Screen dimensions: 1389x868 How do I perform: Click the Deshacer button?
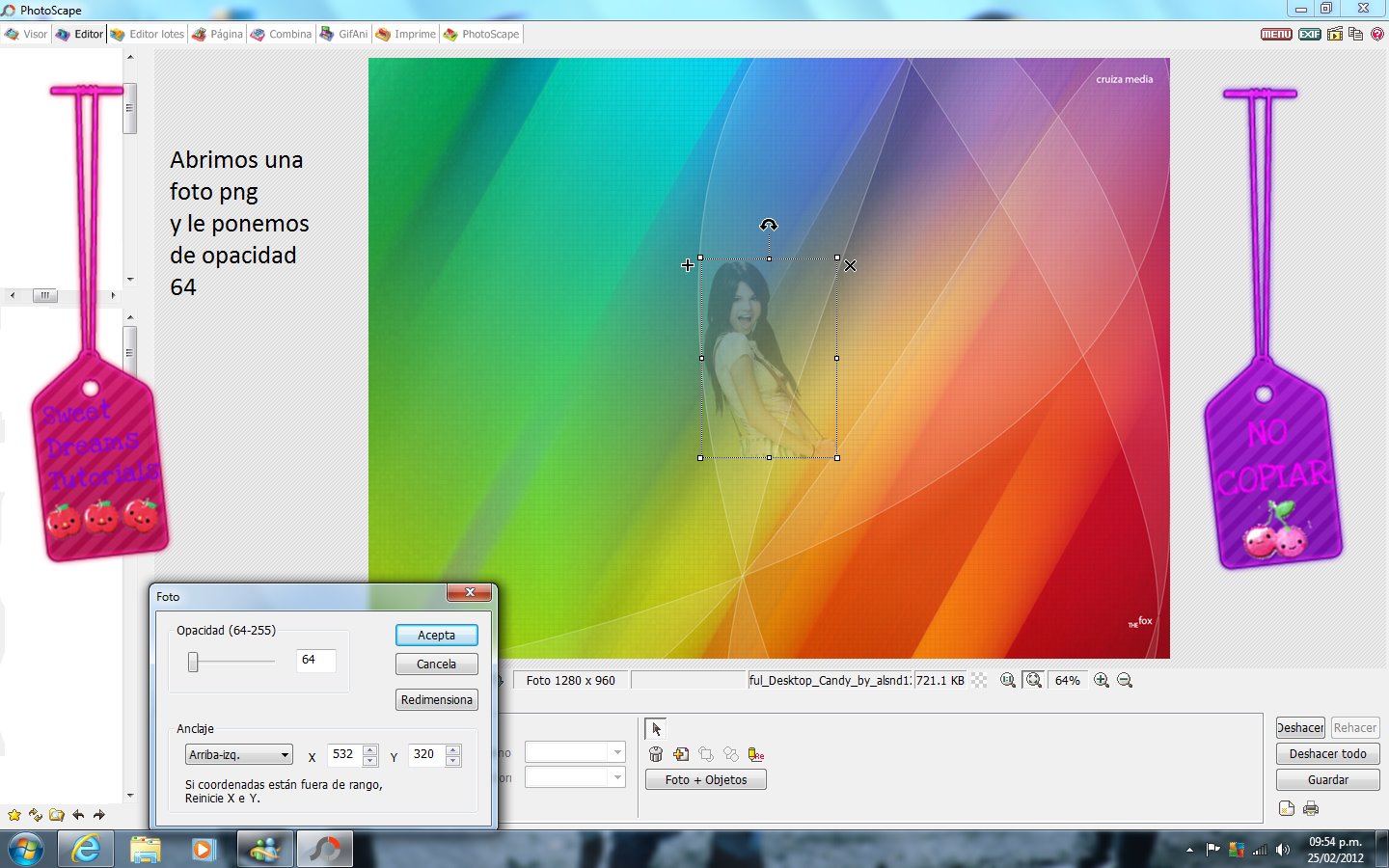[x=1300, y=728]
